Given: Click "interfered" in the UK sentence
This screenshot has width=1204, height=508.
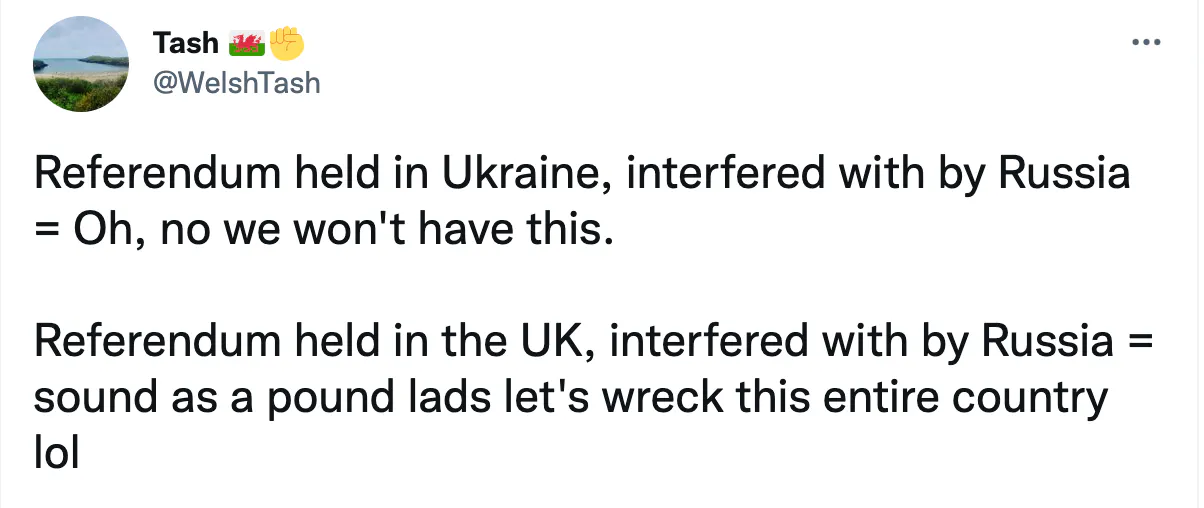Looking at the screenshot, I should 699,343.
